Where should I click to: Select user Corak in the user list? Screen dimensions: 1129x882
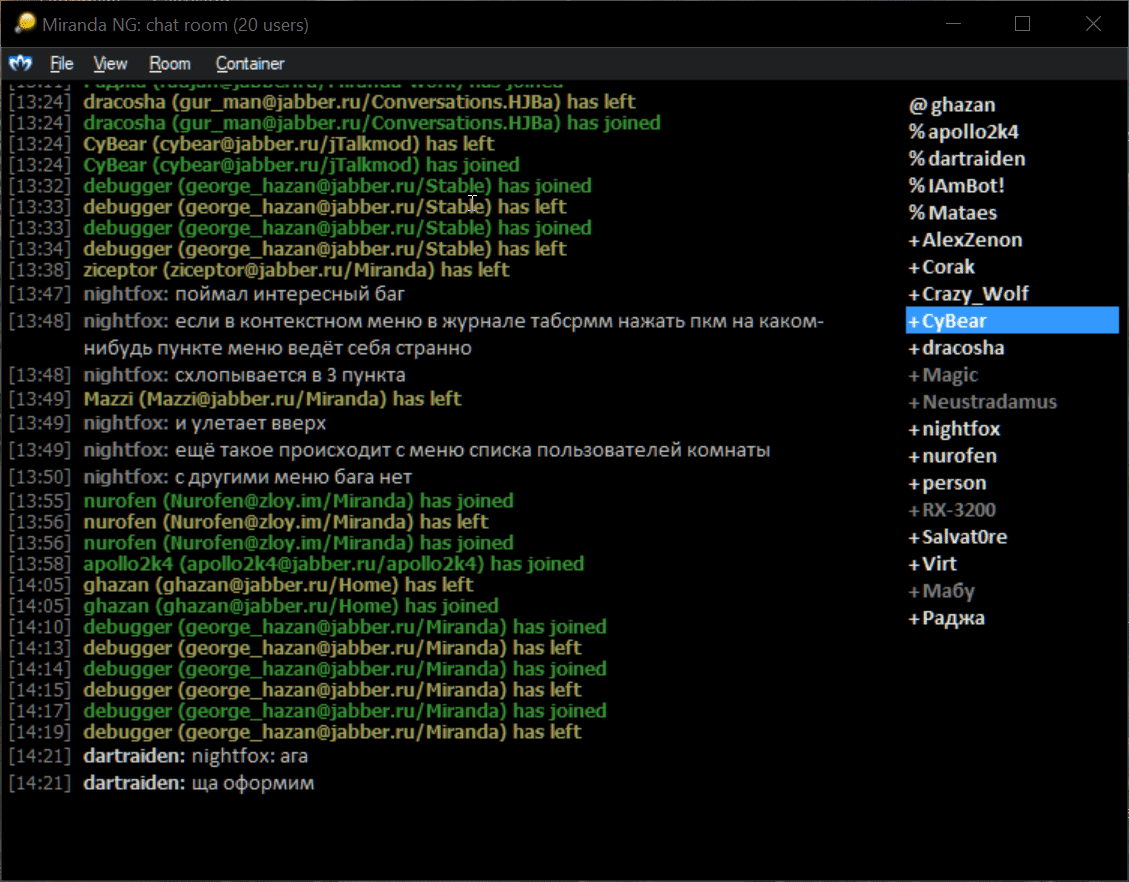942,267
